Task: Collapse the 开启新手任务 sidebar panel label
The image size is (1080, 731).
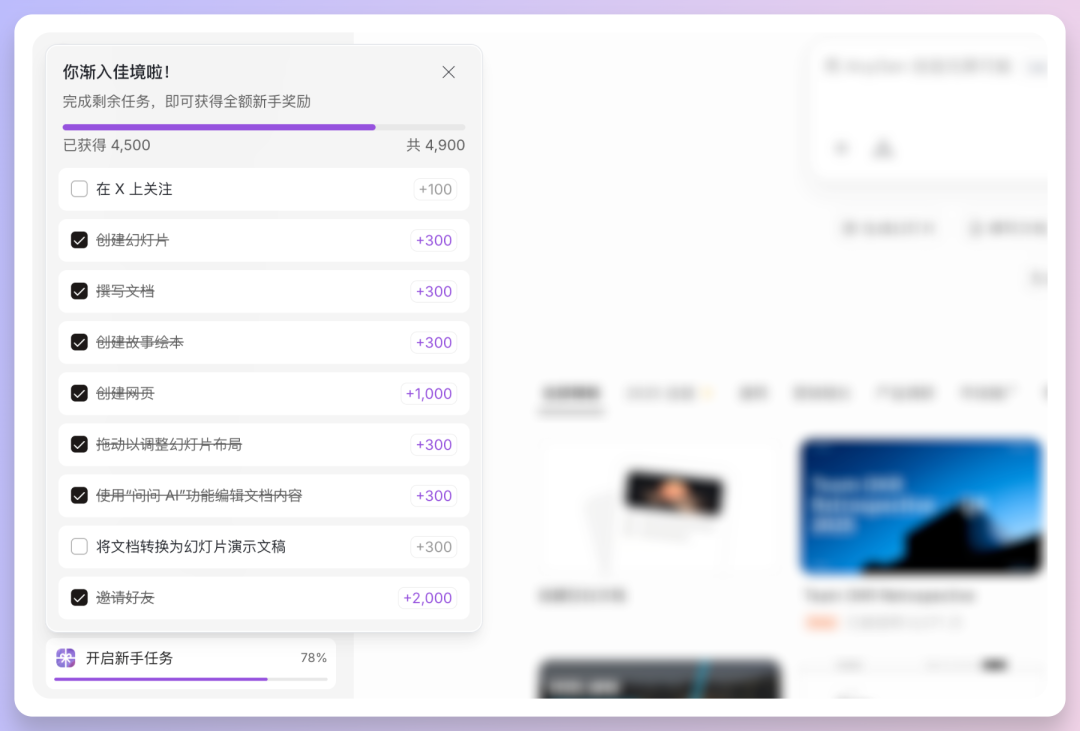Action: click(129, 658)
